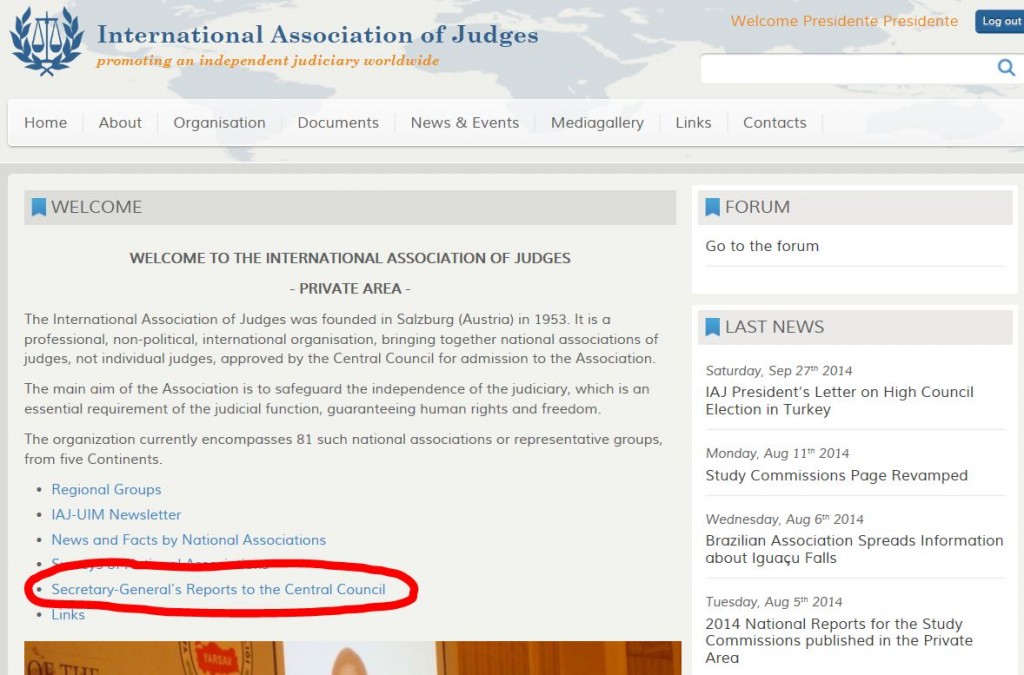
Task: Open the Home menu item
Action: click(x=46, y=123)
